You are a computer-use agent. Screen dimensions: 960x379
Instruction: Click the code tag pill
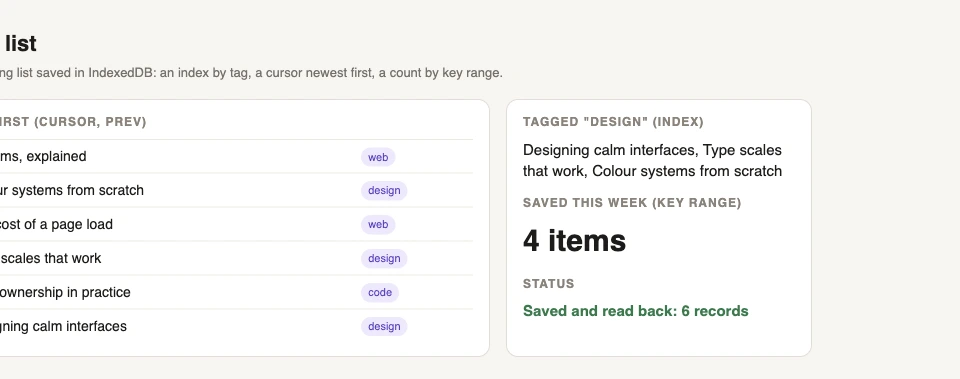pyautogui.click(x=380, y=293)
